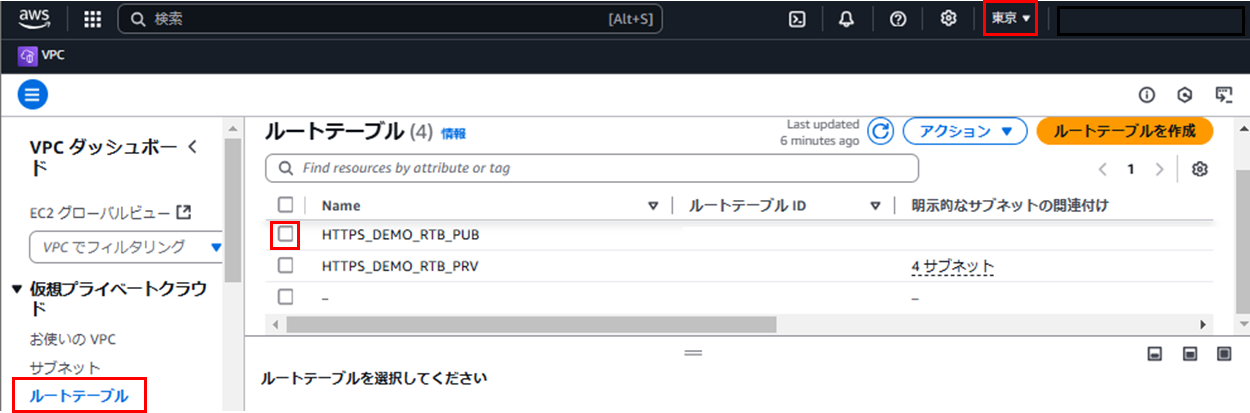Go to previous page arrow
1250x413 pixels.
coord(1102,169)
